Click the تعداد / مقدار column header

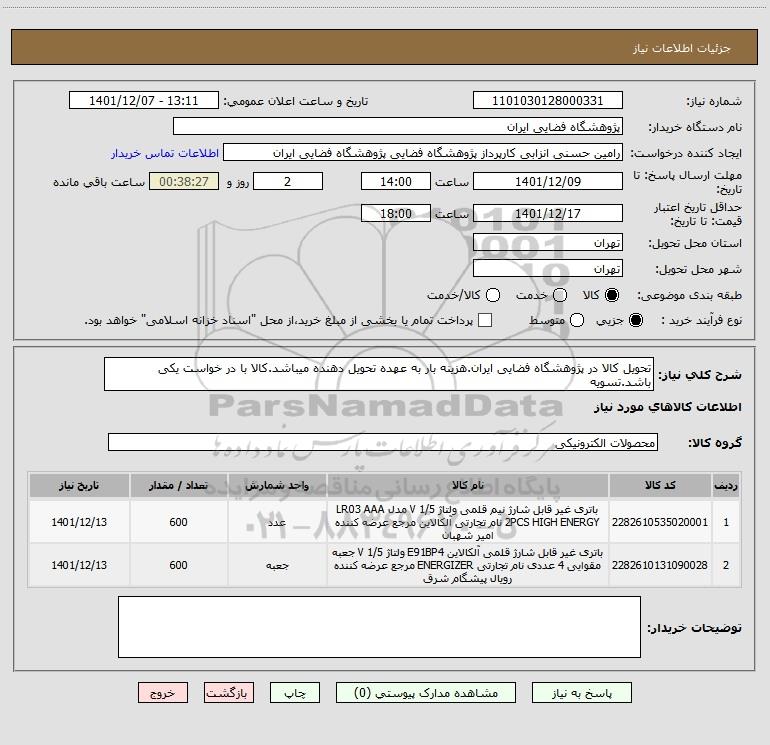tap(178, 485)
